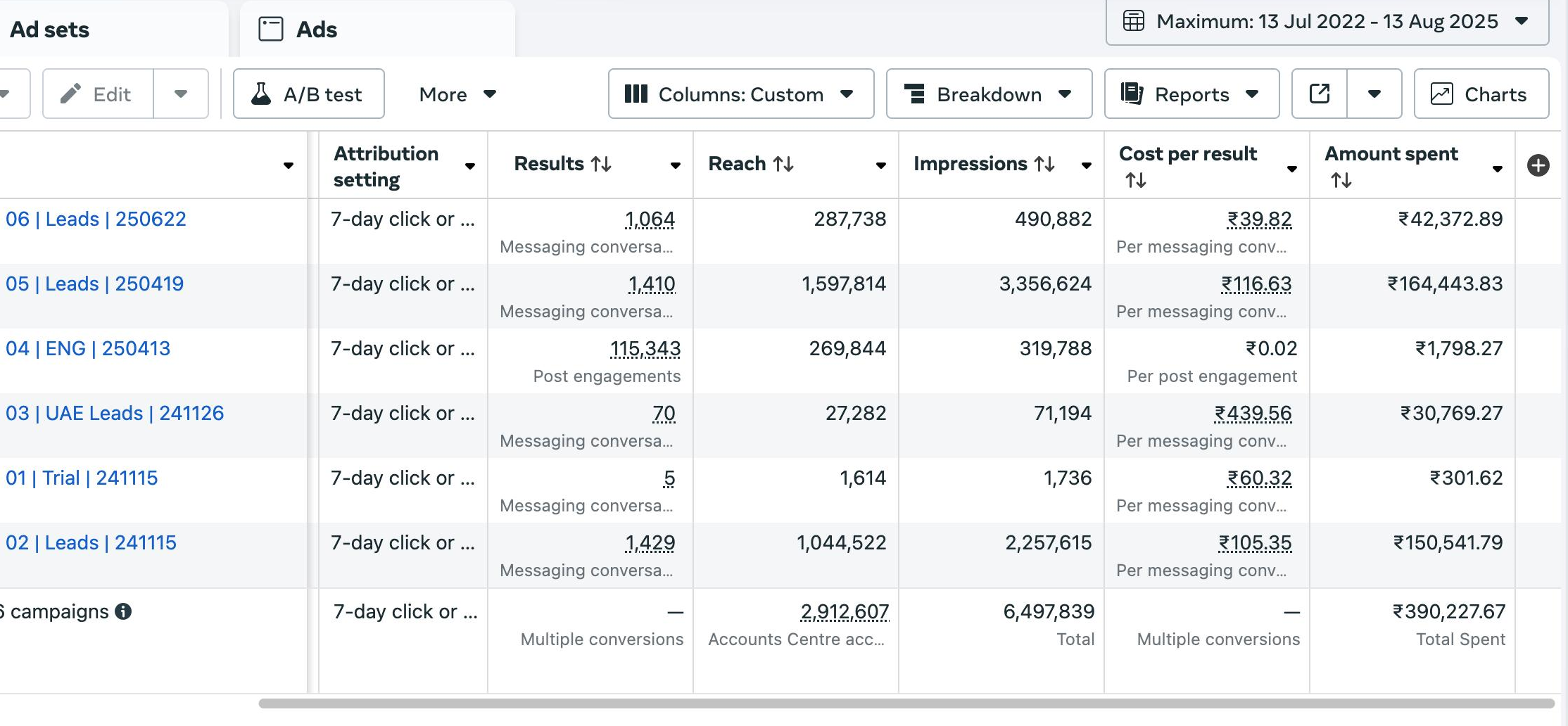1568x726 pixels.
Task: Sort Amount spent with the arrows icon
Action: [1341, 180]
